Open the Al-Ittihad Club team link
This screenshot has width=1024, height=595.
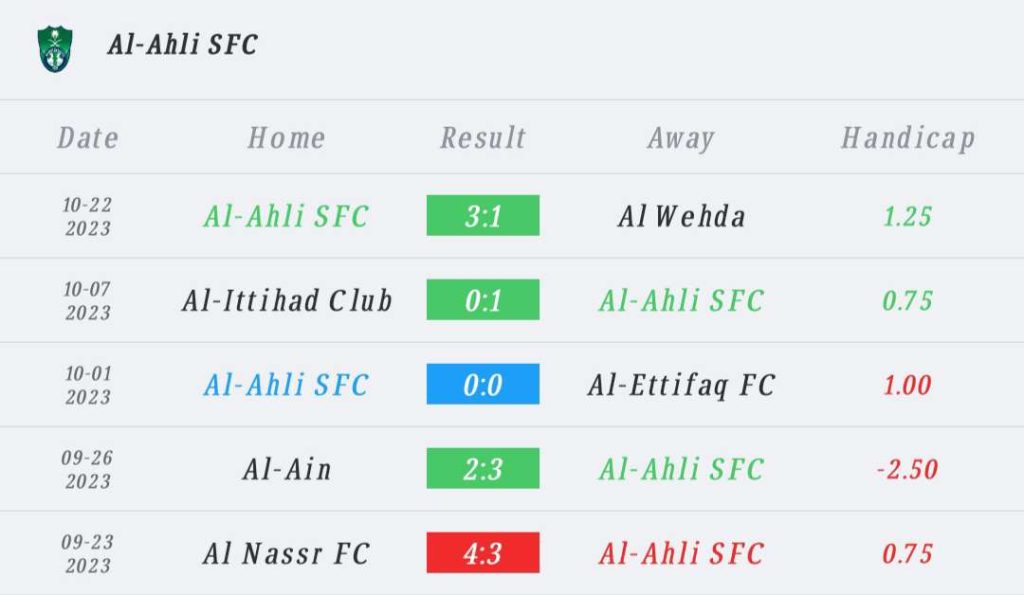(x=287, y=300)
